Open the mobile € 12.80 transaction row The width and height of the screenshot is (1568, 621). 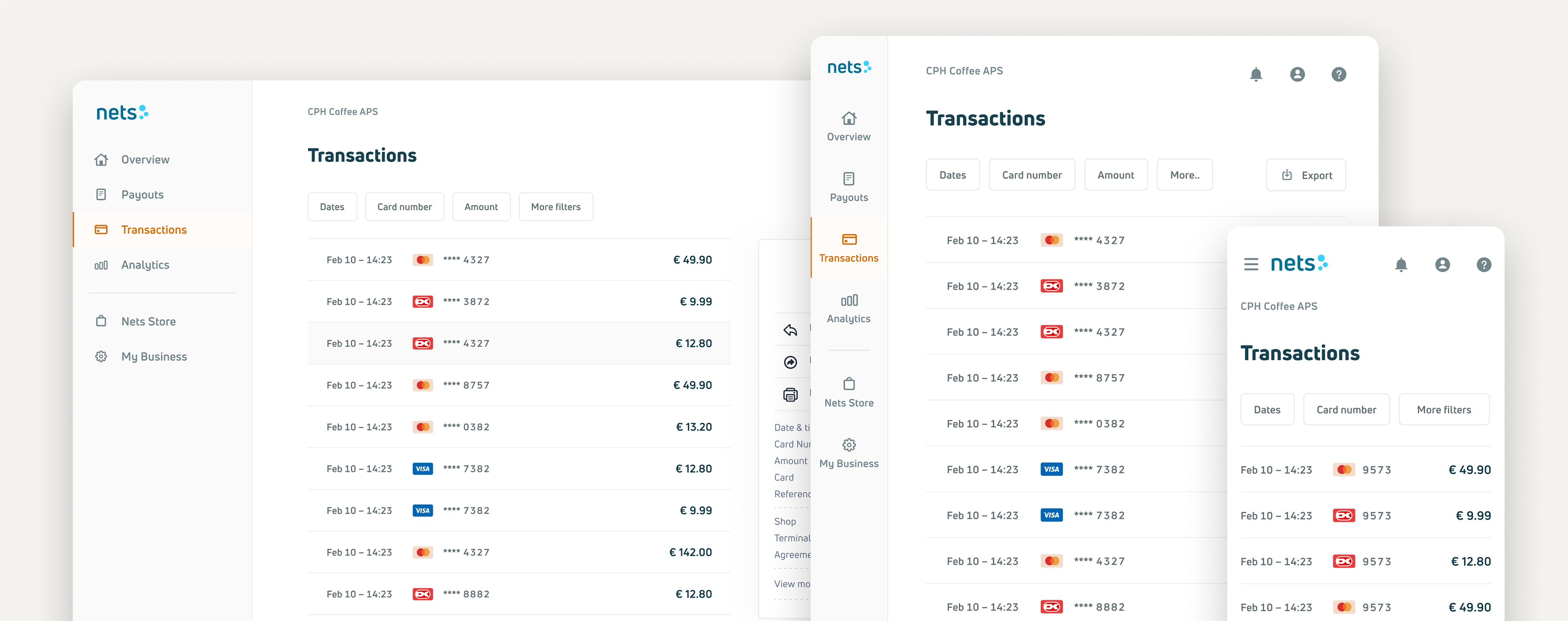pyautogui.click(x=1366, y=561)
